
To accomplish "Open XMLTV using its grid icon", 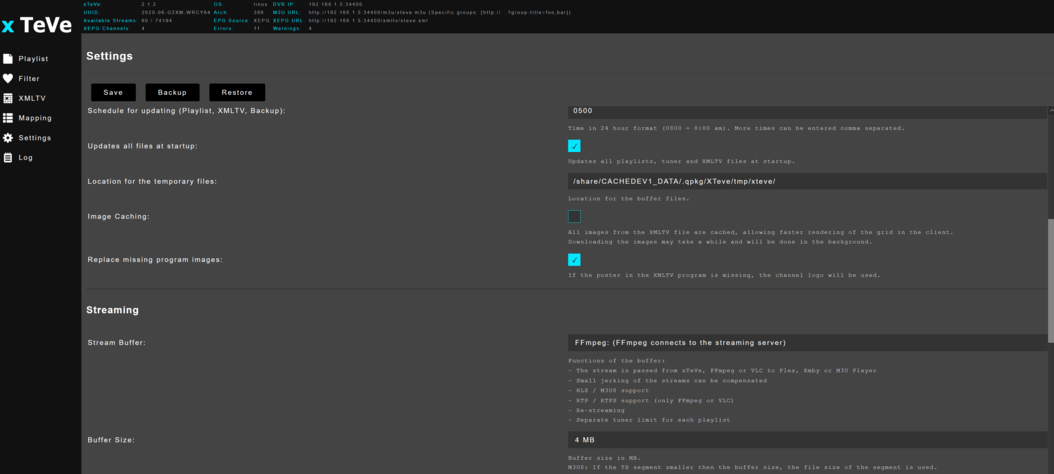I will tap(8, 98).
